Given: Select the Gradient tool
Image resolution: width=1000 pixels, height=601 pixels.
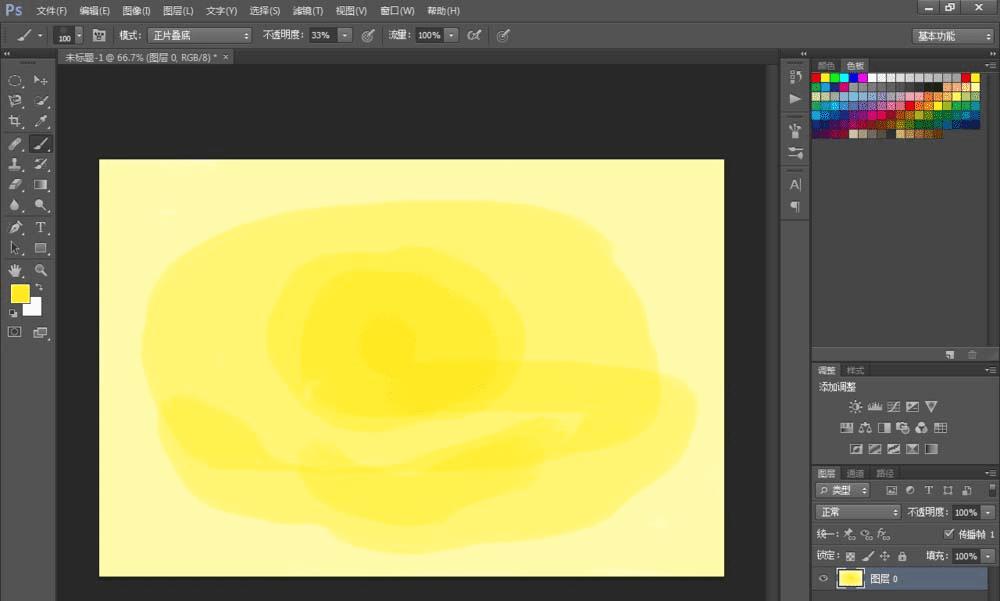Looking at the screenshot, I should [41, 185].
